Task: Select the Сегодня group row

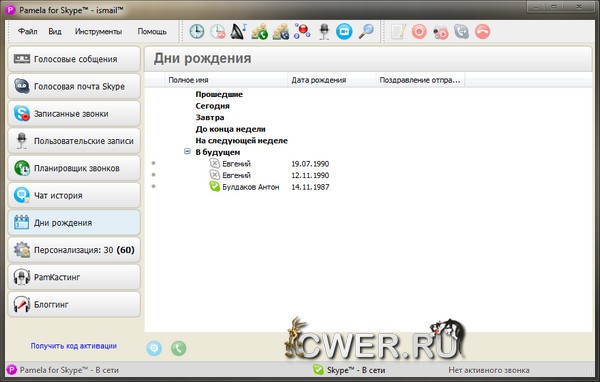Action: coord(212,106)
